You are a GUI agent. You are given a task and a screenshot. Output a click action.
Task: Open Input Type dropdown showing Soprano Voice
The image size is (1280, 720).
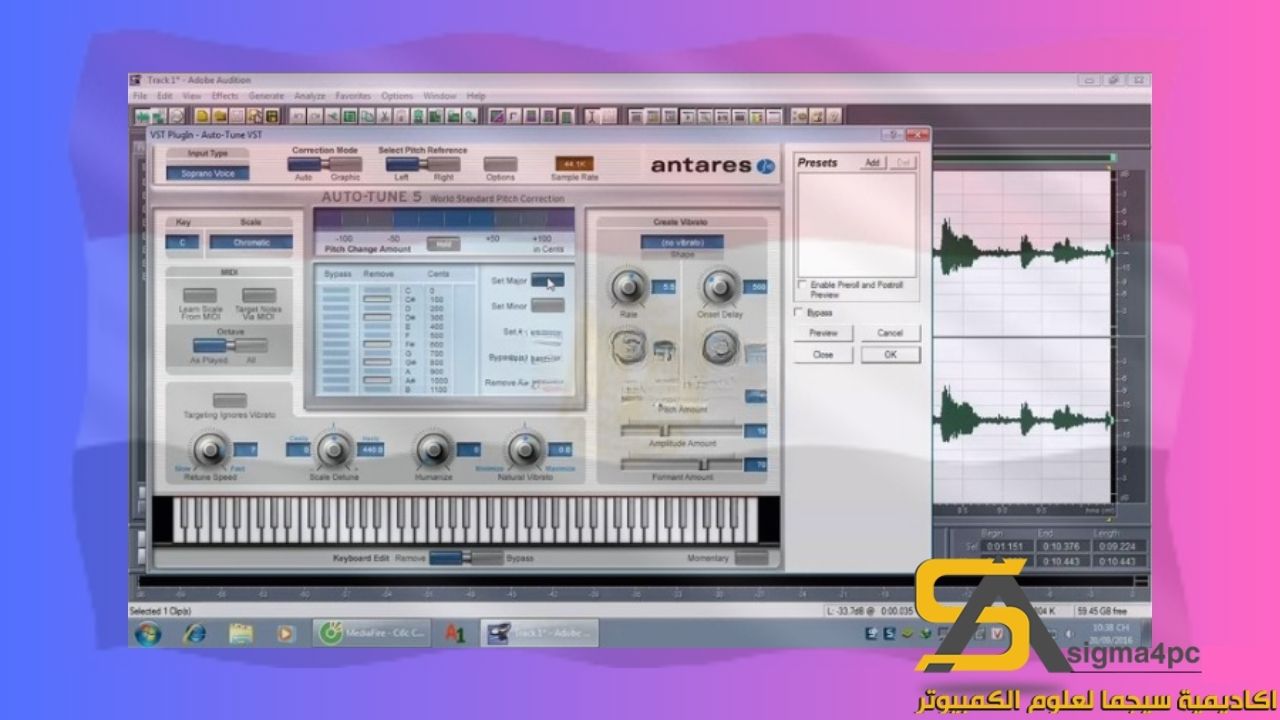[208, 173]
